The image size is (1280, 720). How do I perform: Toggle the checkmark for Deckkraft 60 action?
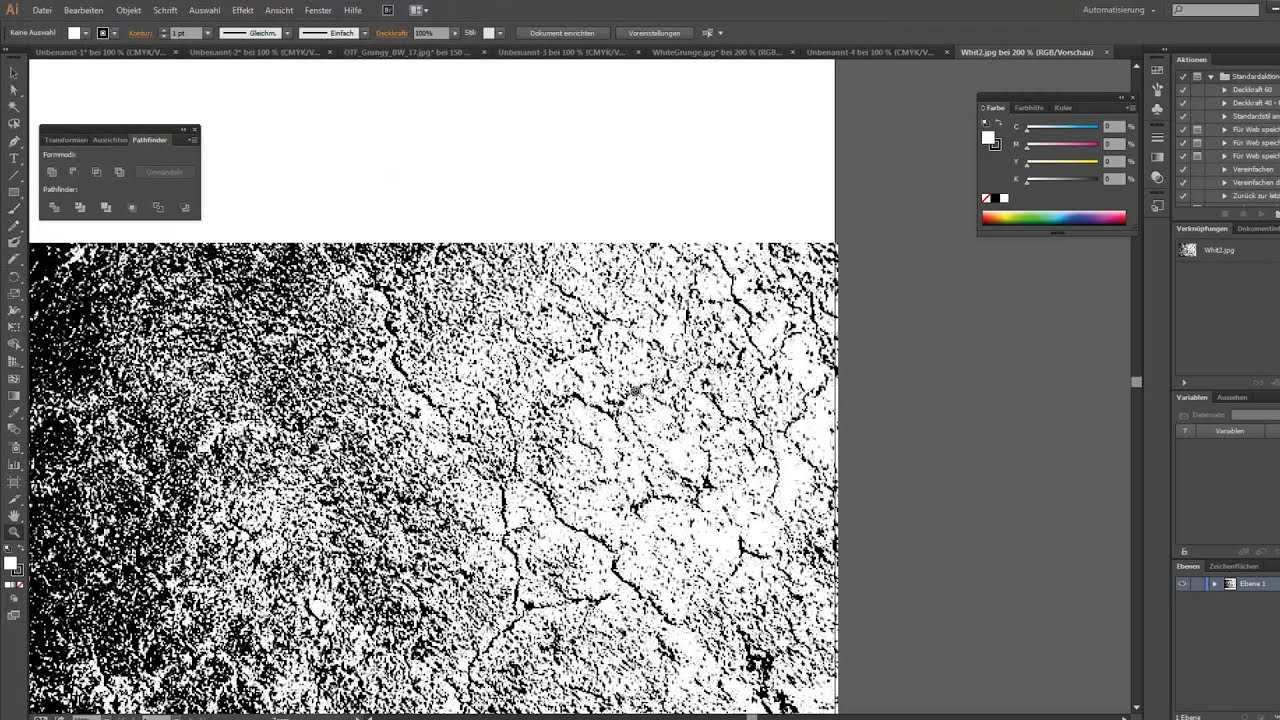(x=1183, y=90)
